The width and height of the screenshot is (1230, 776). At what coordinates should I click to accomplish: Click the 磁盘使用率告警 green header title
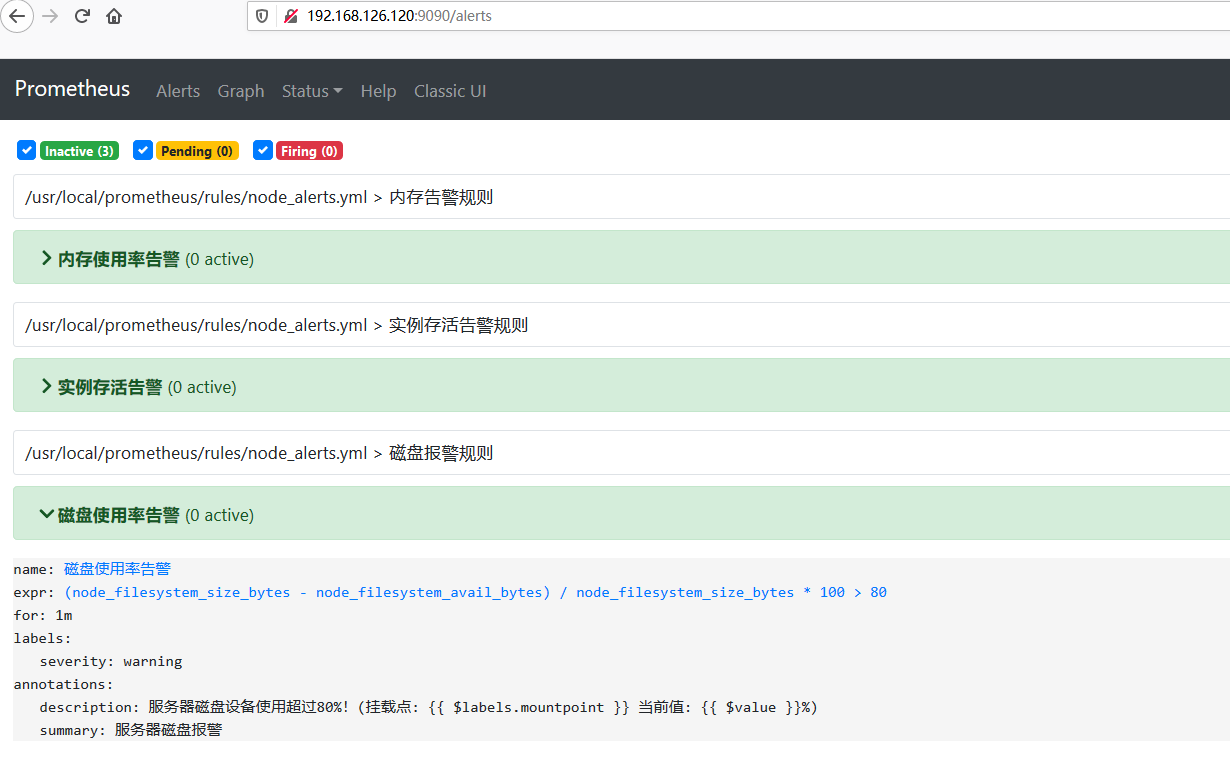119,515
